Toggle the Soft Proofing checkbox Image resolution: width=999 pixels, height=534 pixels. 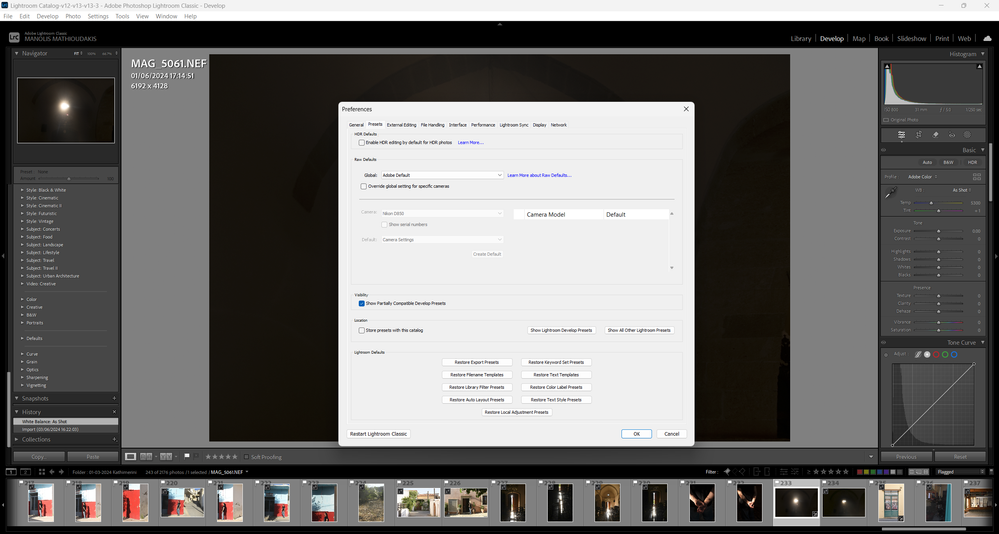(x=247, y=457)
